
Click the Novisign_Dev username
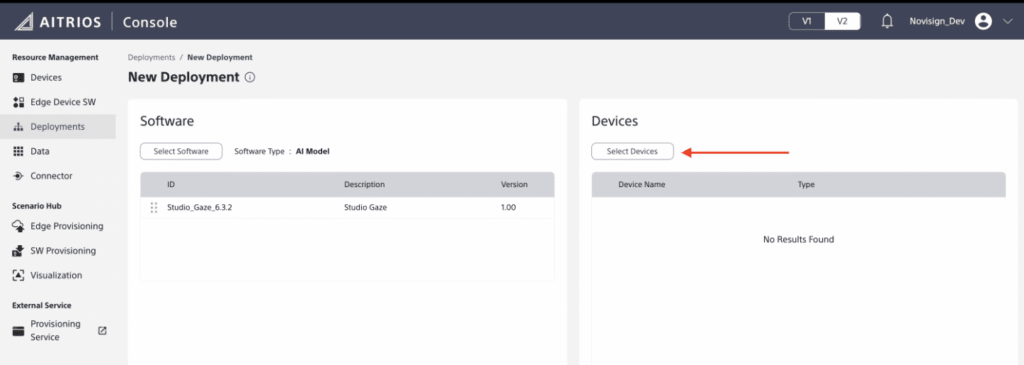[x=936, y=22]
